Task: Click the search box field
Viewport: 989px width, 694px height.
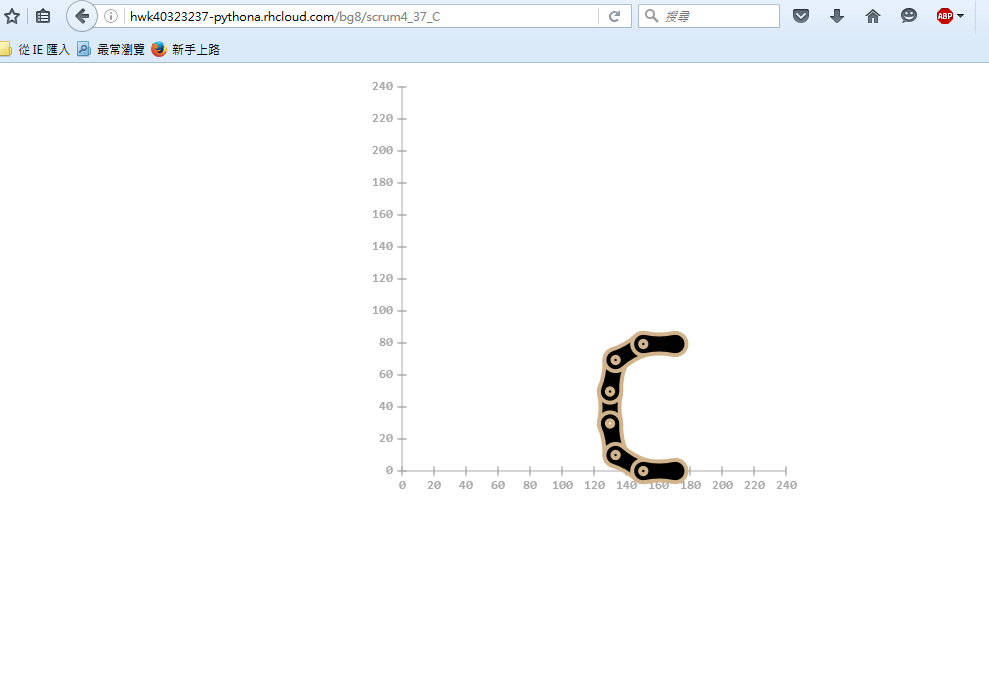Action: (x=709, y=16)
